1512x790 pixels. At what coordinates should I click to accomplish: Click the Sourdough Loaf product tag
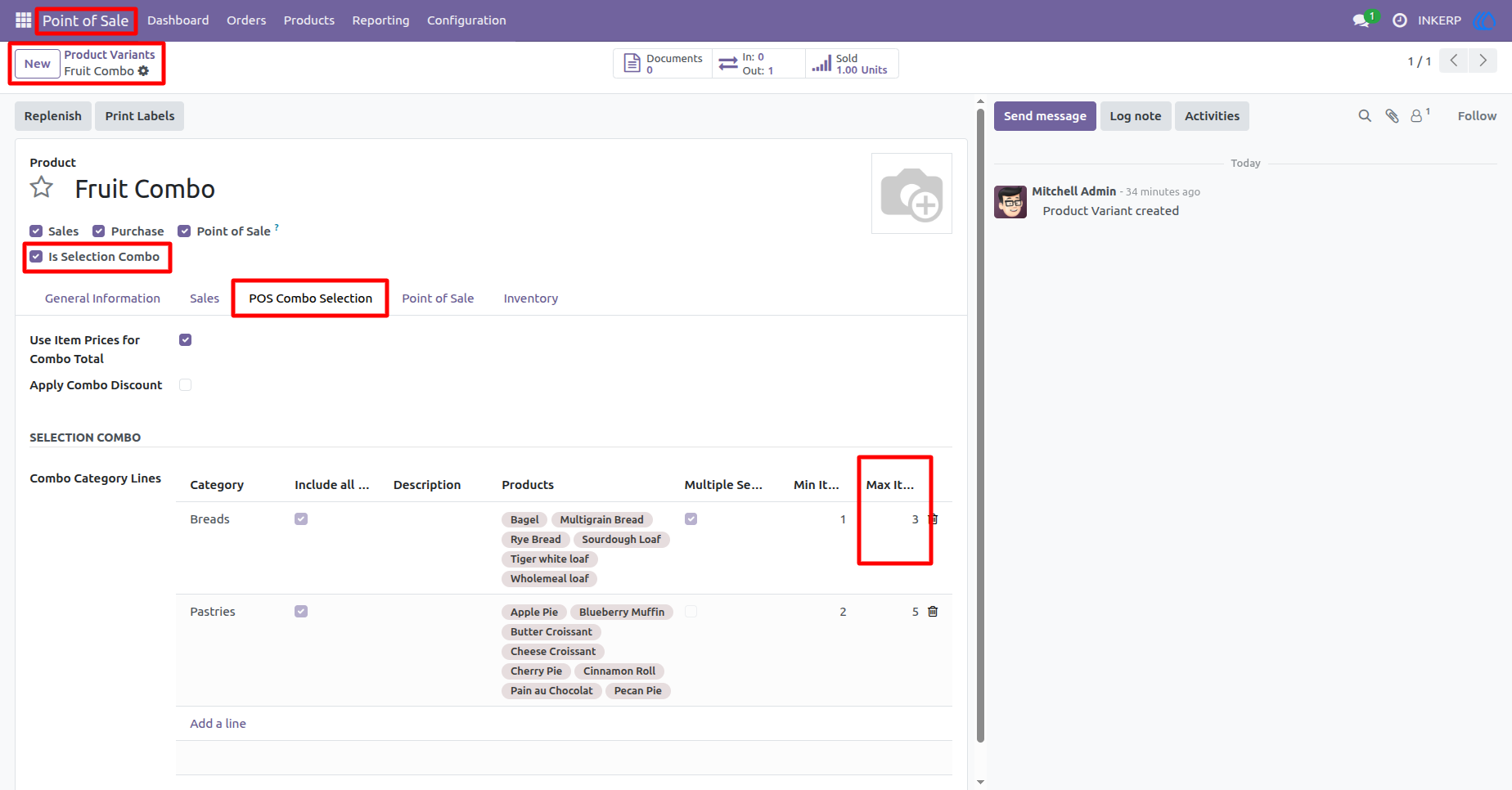(x=621, y=539)
